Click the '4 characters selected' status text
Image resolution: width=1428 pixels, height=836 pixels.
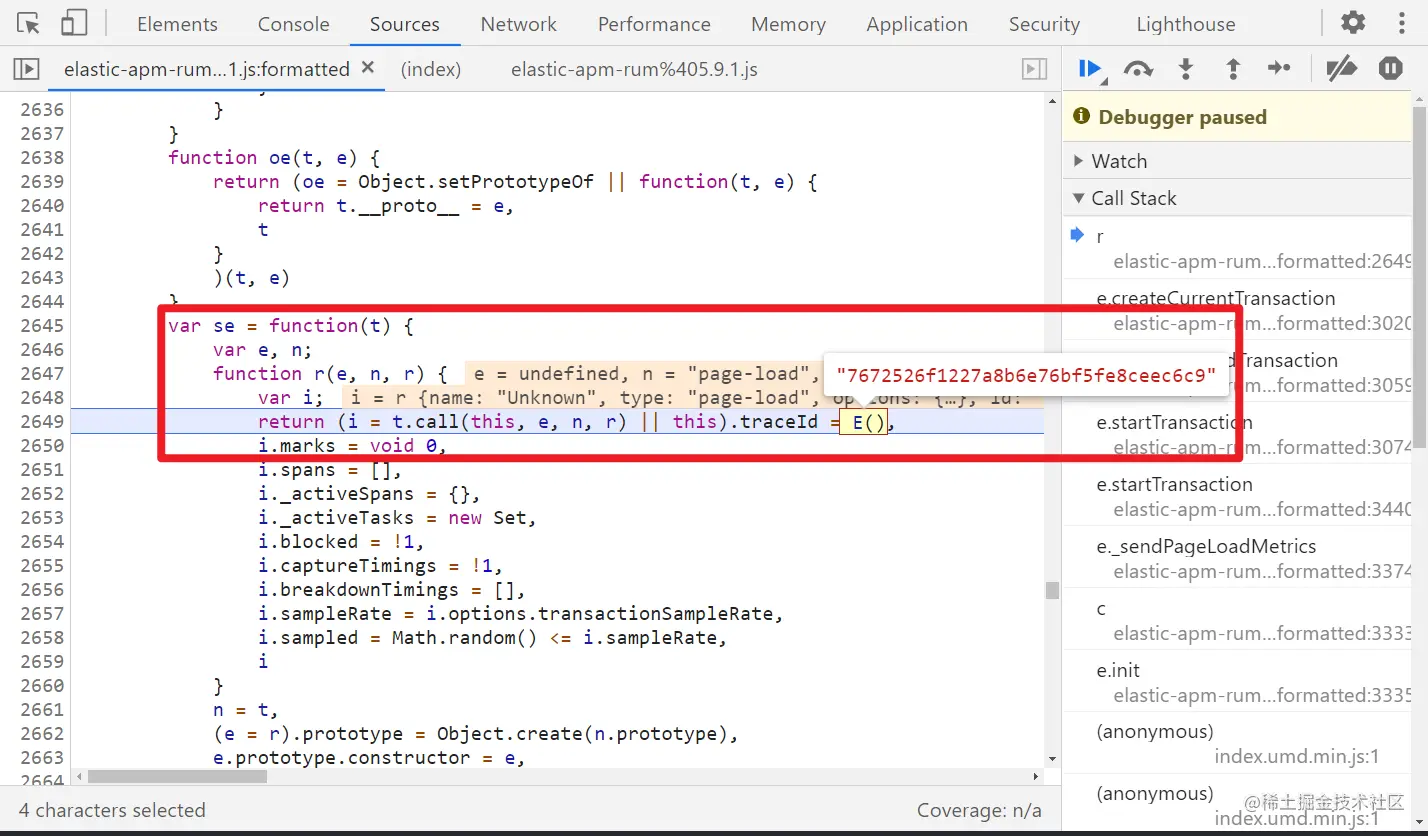[112, 810]
